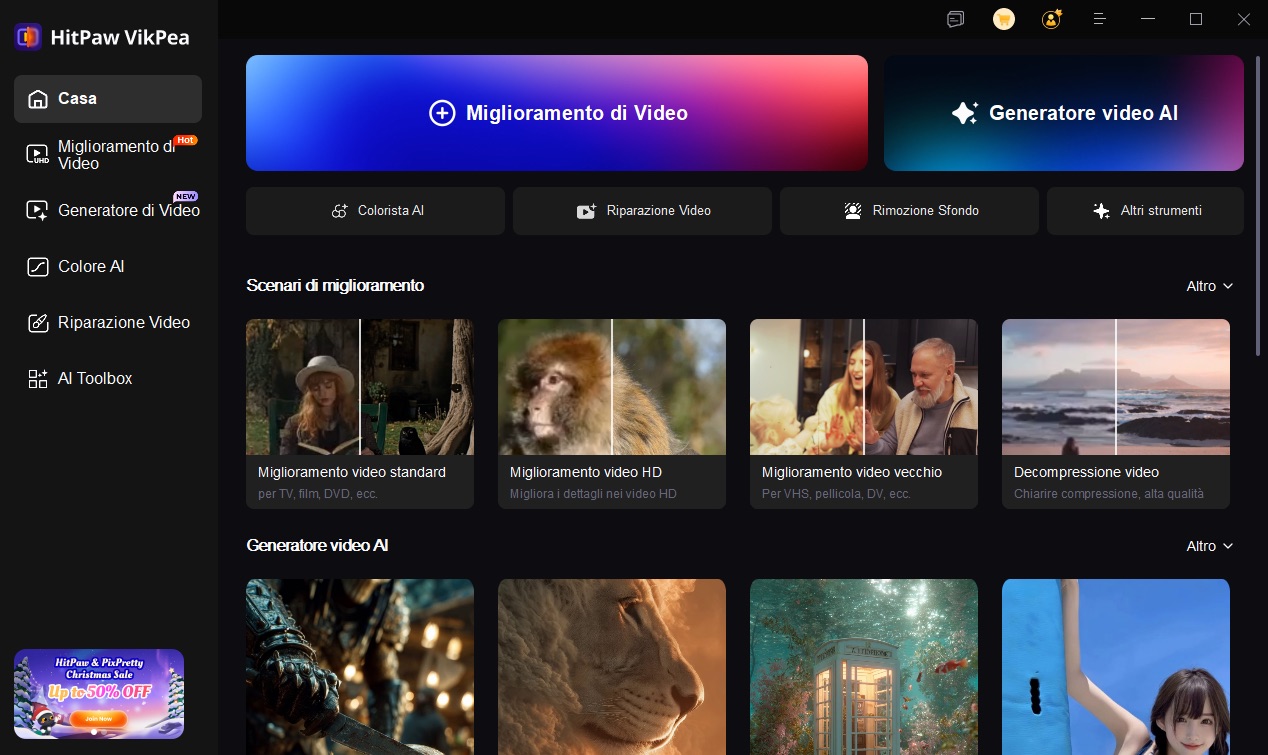Expand Altro beside Generatore video AI
Image resolution: width=1268 pixels, height=755 pixels.
coord(1209,546)
